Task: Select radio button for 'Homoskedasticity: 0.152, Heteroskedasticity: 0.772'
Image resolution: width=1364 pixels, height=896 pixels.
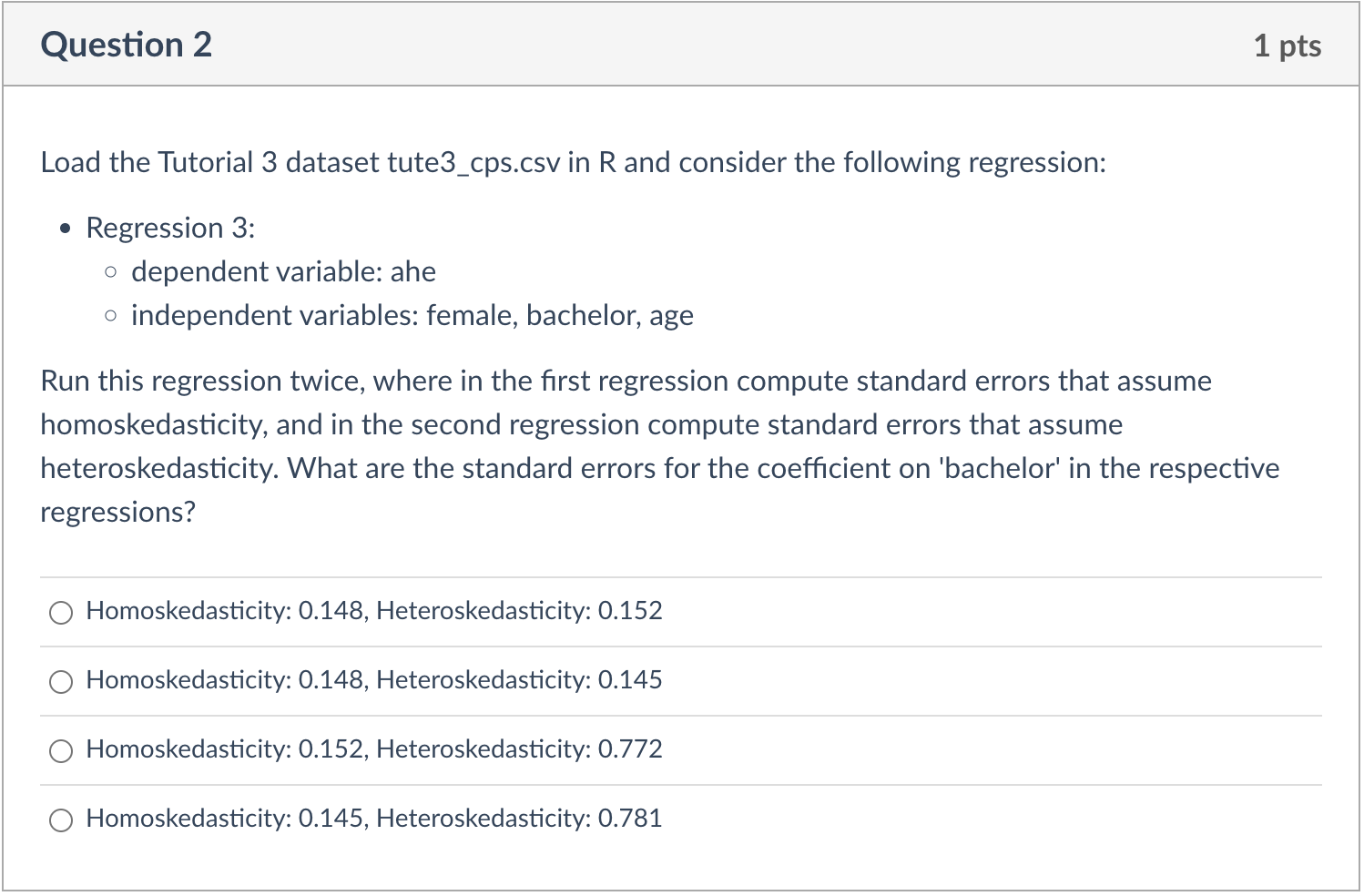Action: (61, 751)
